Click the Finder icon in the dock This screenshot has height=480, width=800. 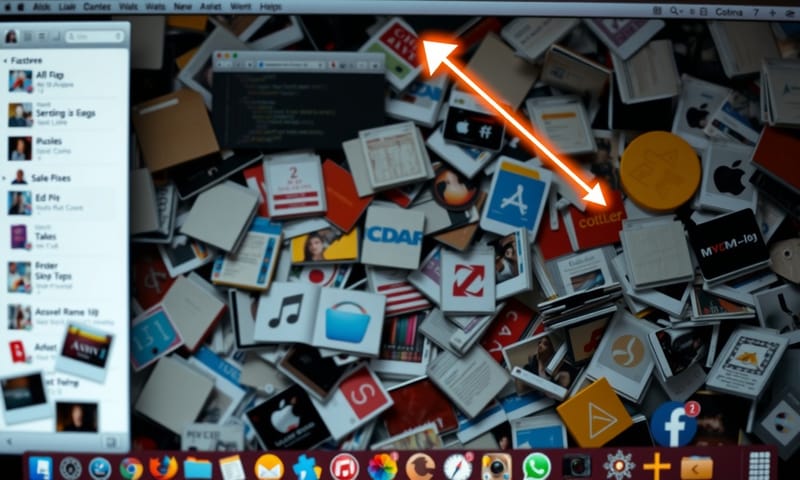41,467
